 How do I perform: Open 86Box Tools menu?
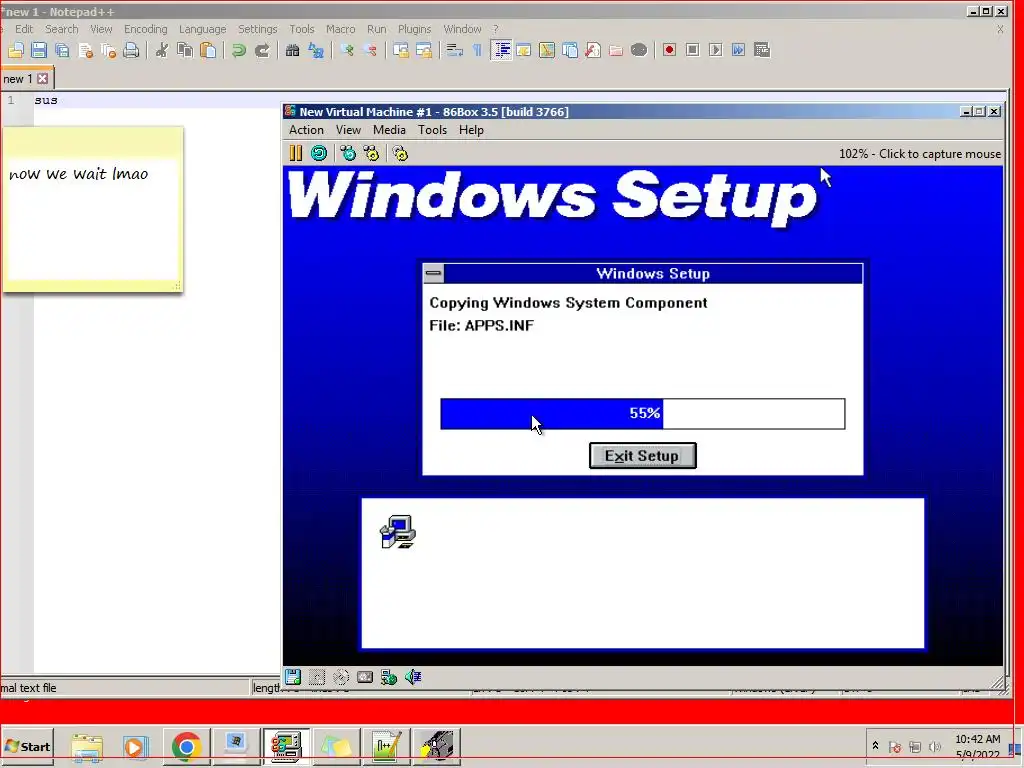click(x=432, y=130)
